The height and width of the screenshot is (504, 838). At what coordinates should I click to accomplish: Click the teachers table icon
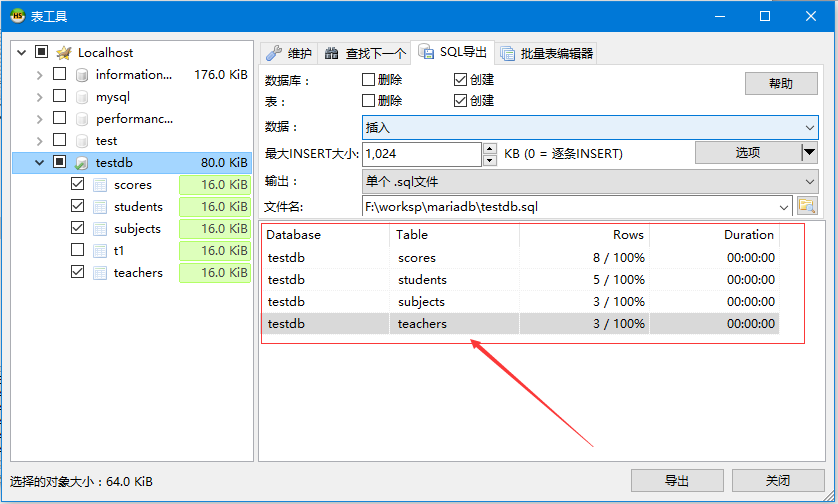pyautogui.click(x=100, y=273)
